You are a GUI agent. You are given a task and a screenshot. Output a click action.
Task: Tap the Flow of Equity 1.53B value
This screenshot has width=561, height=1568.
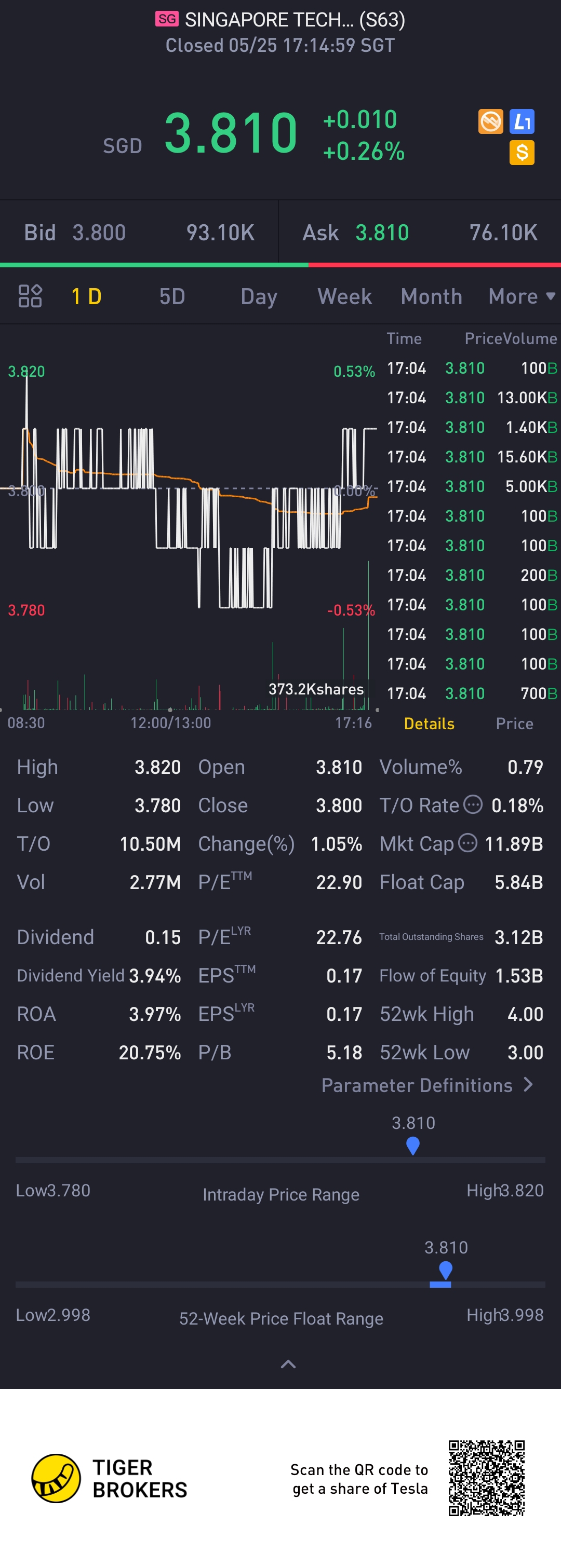(x=519, y=976)
